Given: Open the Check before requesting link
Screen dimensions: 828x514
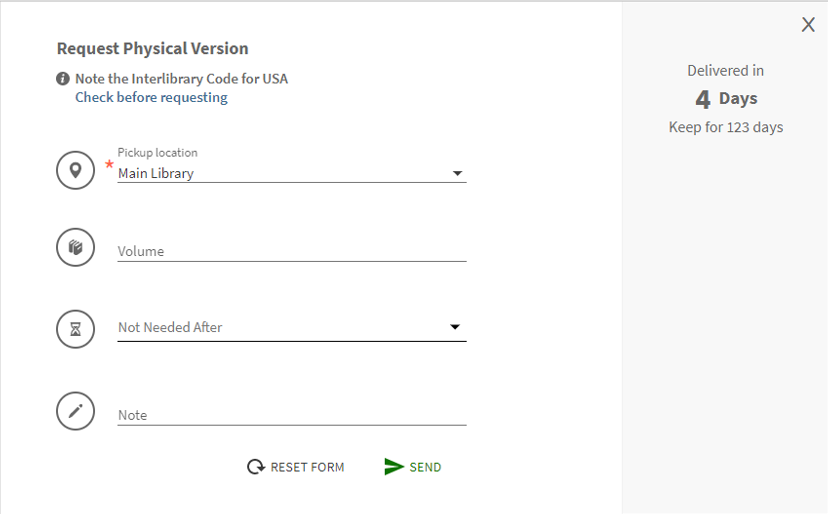Looking at the screenshot, I should (x=151, y=98).
